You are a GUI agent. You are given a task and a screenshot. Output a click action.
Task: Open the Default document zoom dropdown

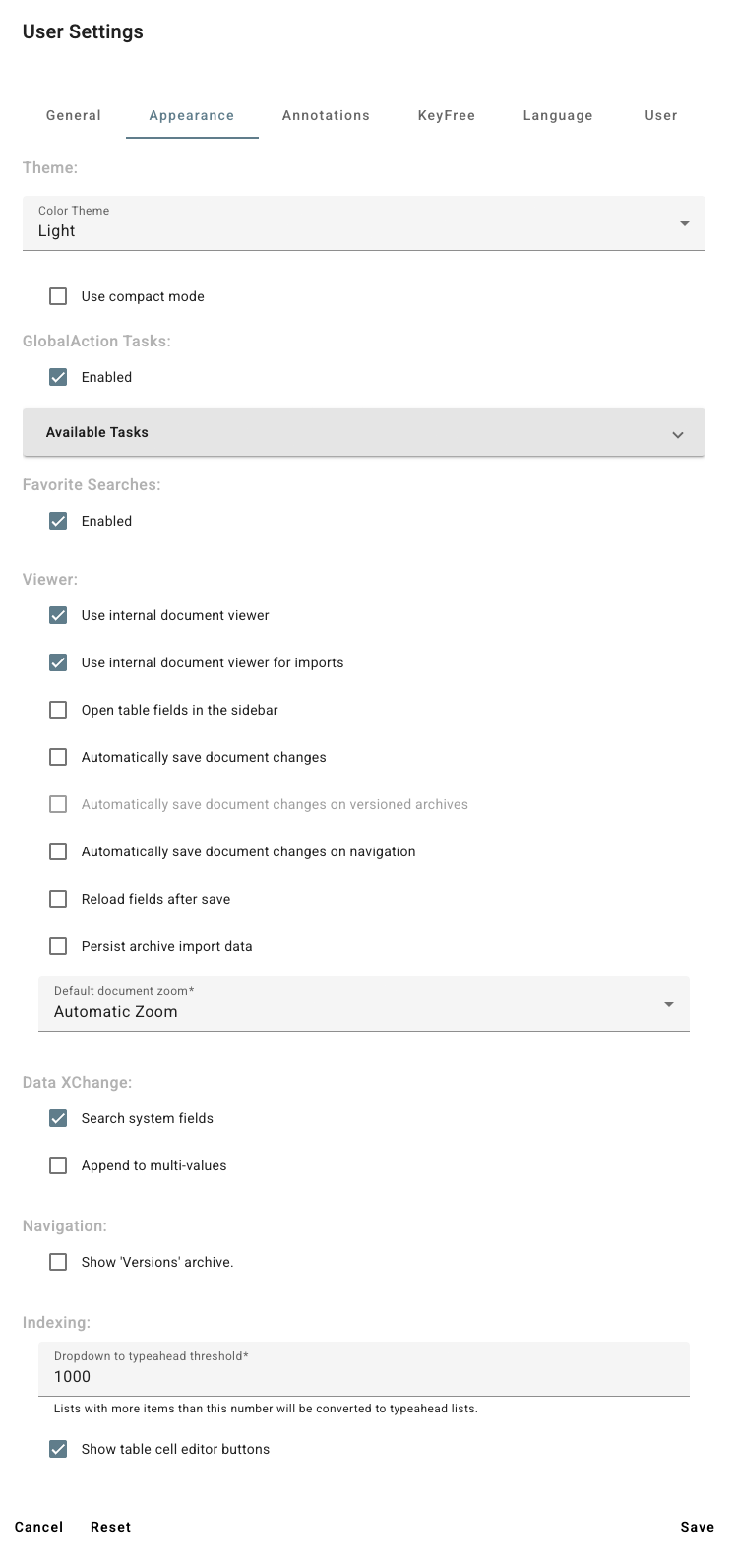coord(363,1004)
